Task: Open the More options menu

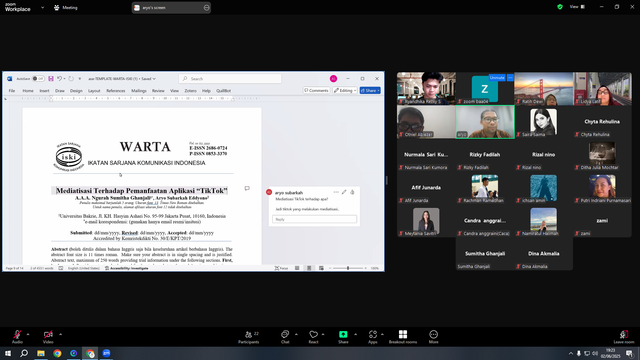Action: pyautogui.click(x=433, y=337)
